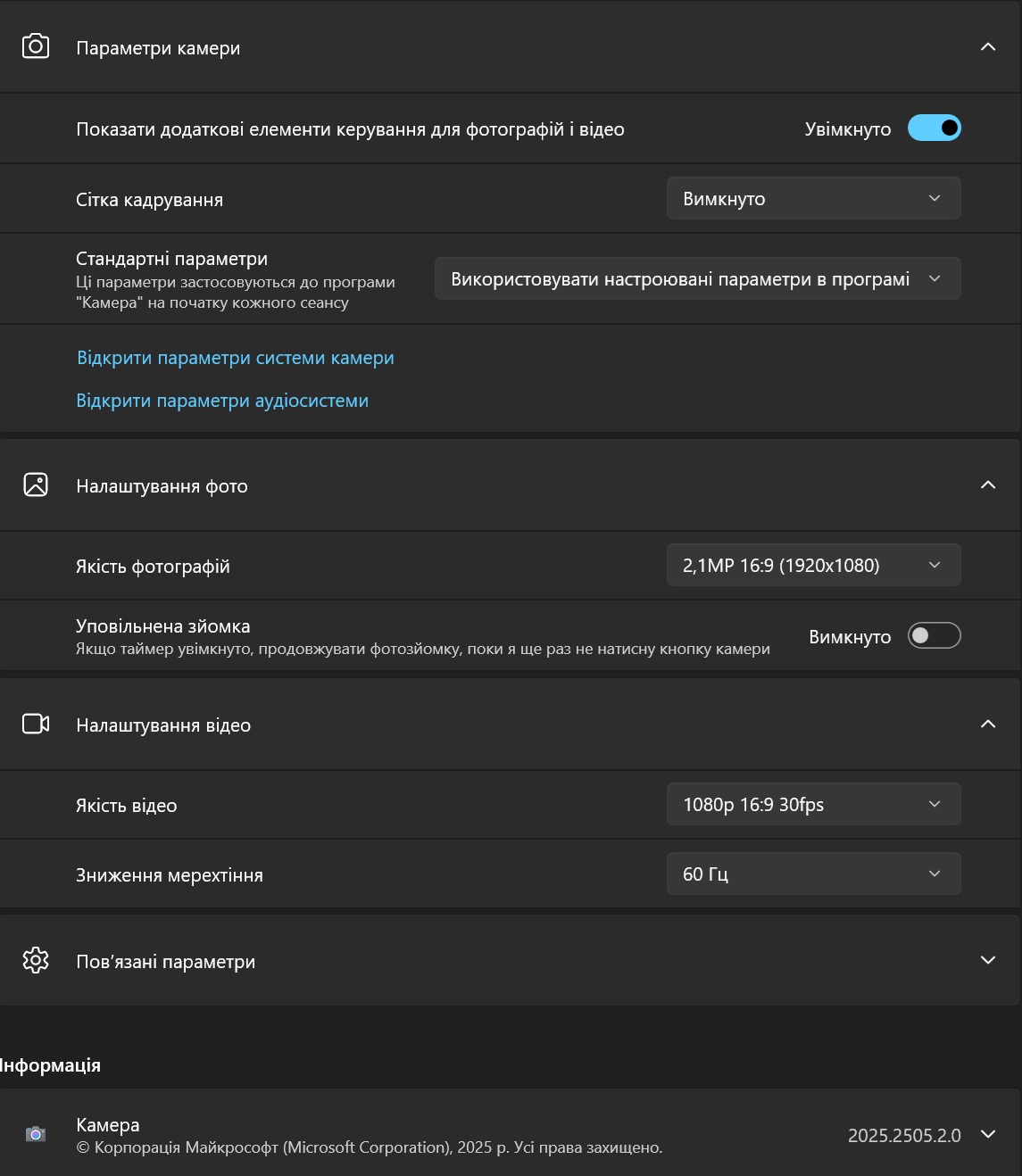Click the video camera icon beside Налаштування відео
1022x1176 pixels.
[x=36, y=724]
